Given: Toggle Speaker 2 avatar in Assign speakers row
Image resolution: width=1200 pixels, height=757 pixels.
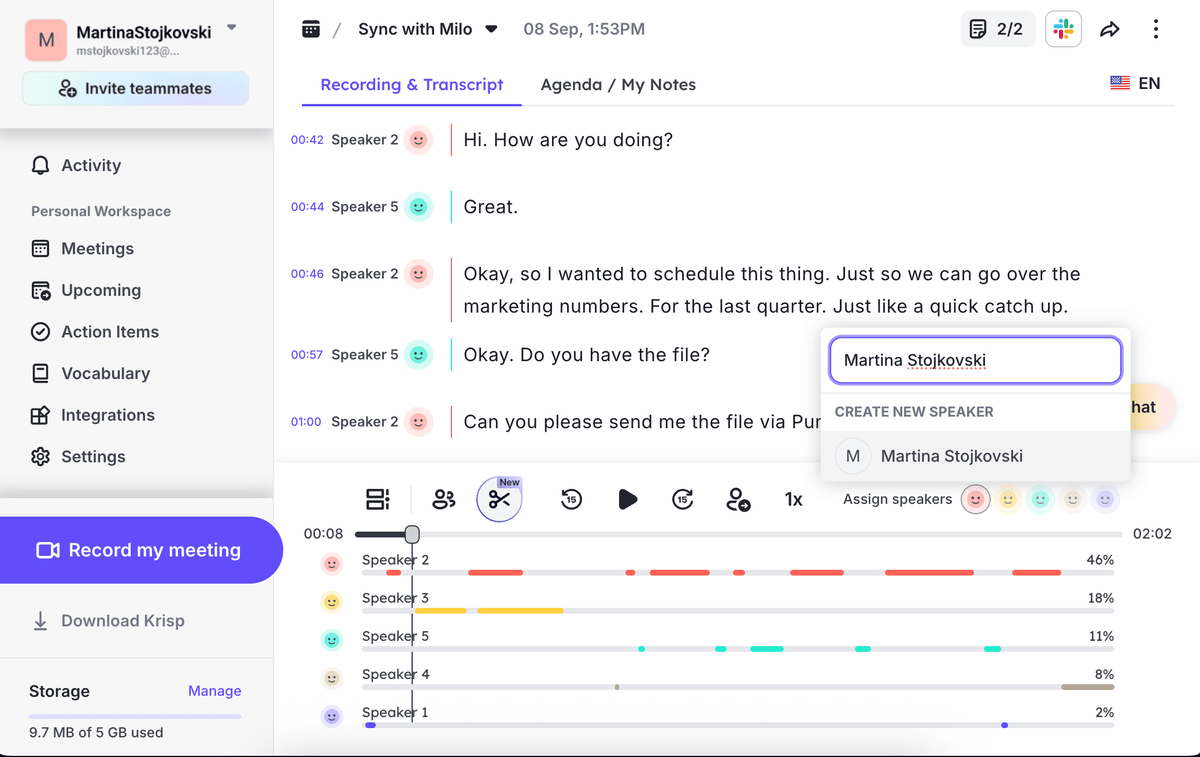Looking at the screenshot, I should point(975,498).
